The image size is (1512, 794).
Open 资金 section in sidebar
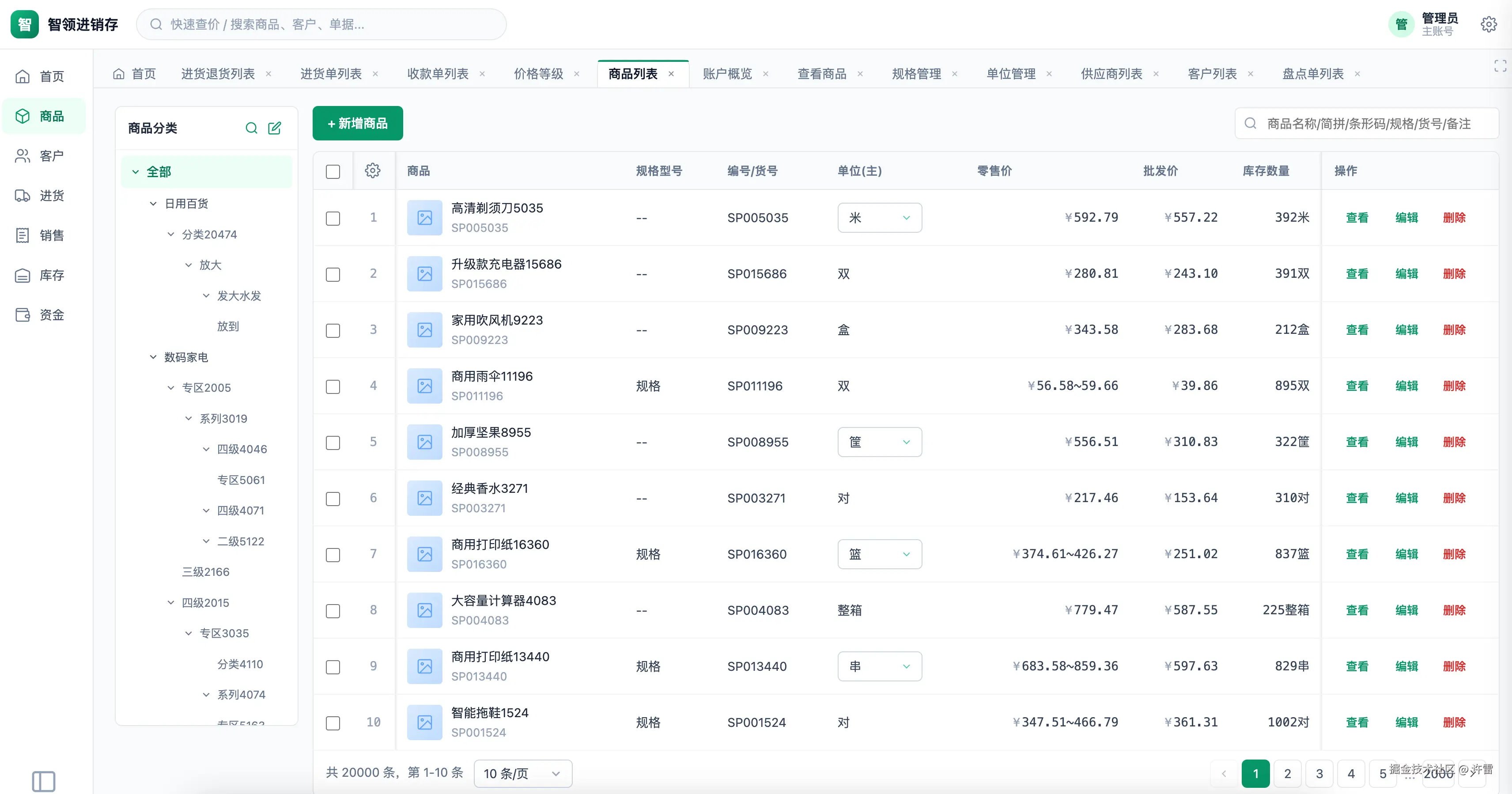click(x=43, y=315)
